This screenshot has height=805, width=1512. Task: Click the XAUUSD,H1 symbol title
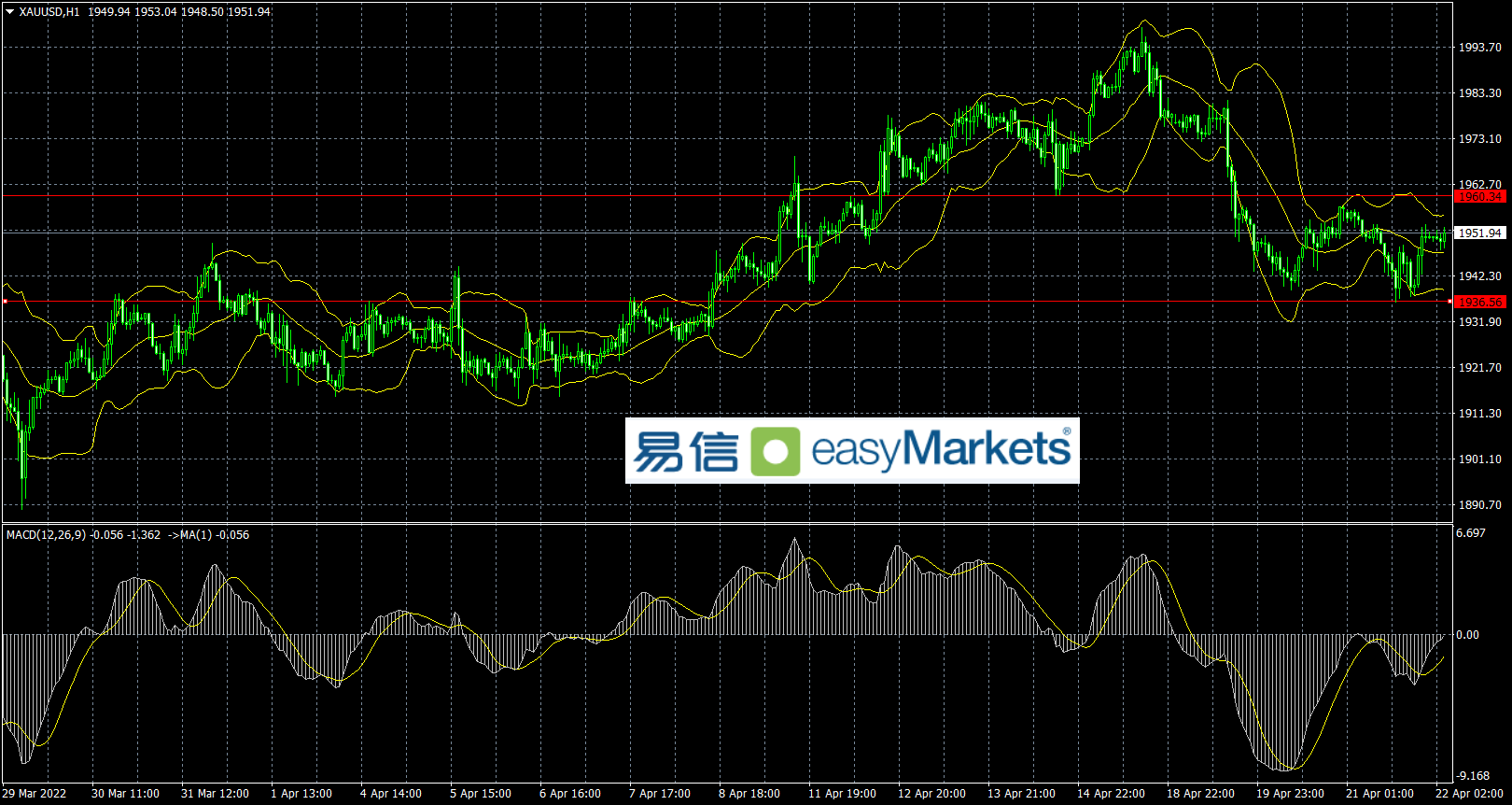tap(49, 12)
